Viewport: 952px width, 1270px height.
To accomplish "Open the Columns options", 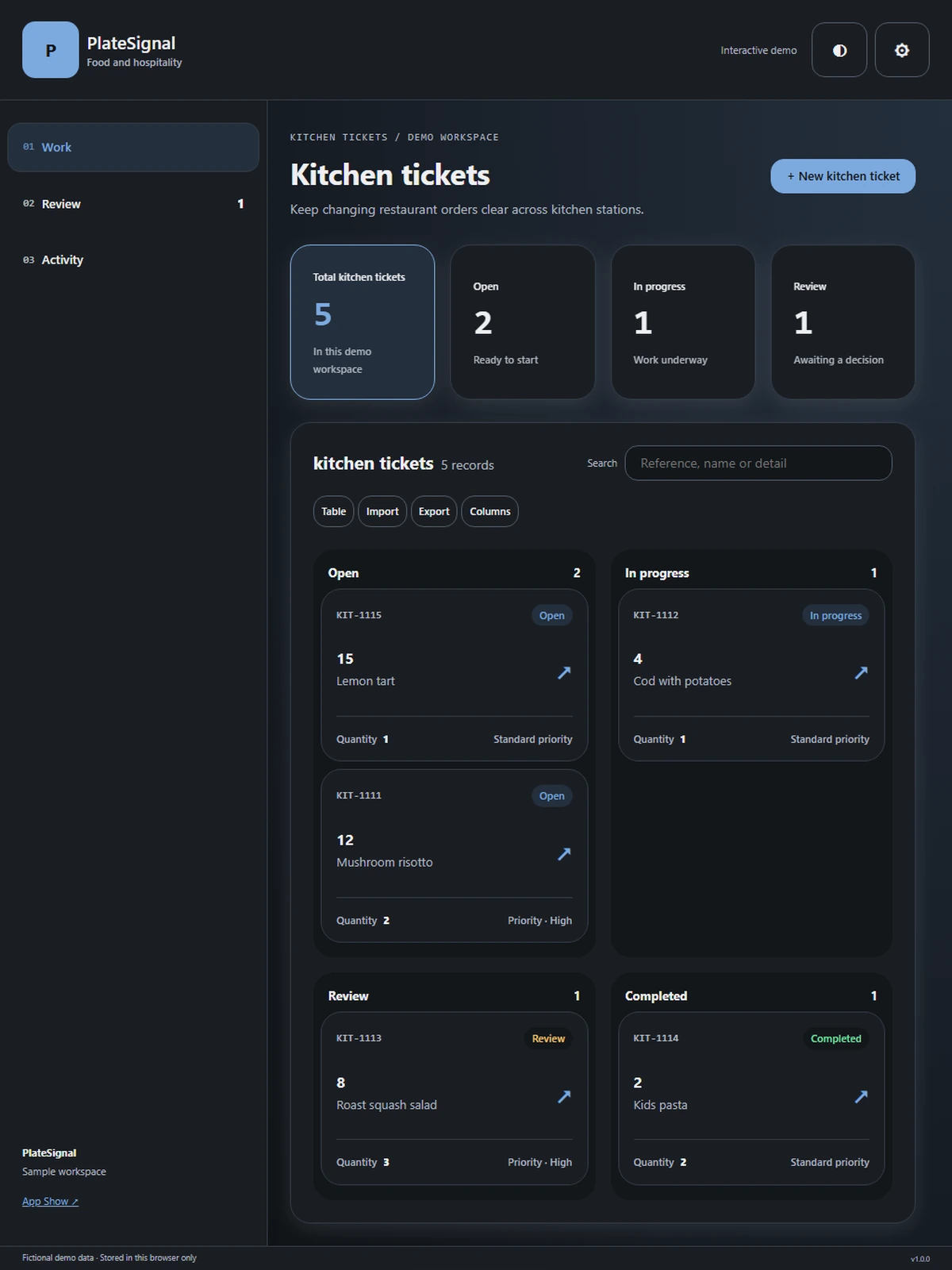I will pos(489,511).
